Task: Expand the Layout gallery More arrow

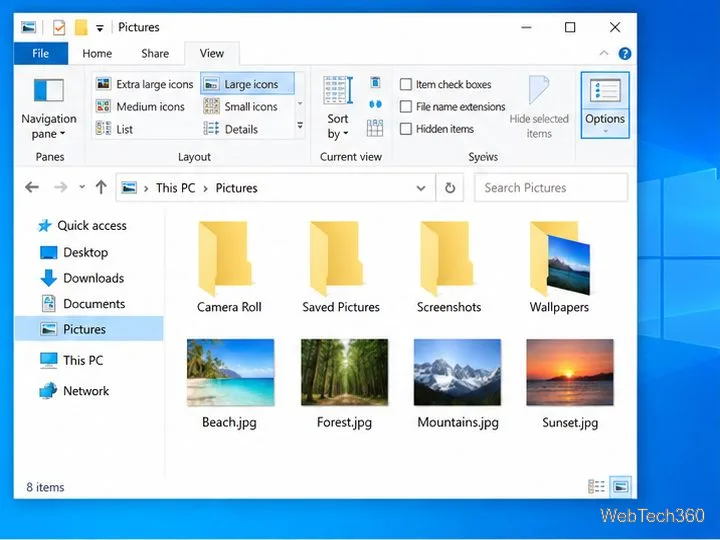Action: (x=300, y=125)
